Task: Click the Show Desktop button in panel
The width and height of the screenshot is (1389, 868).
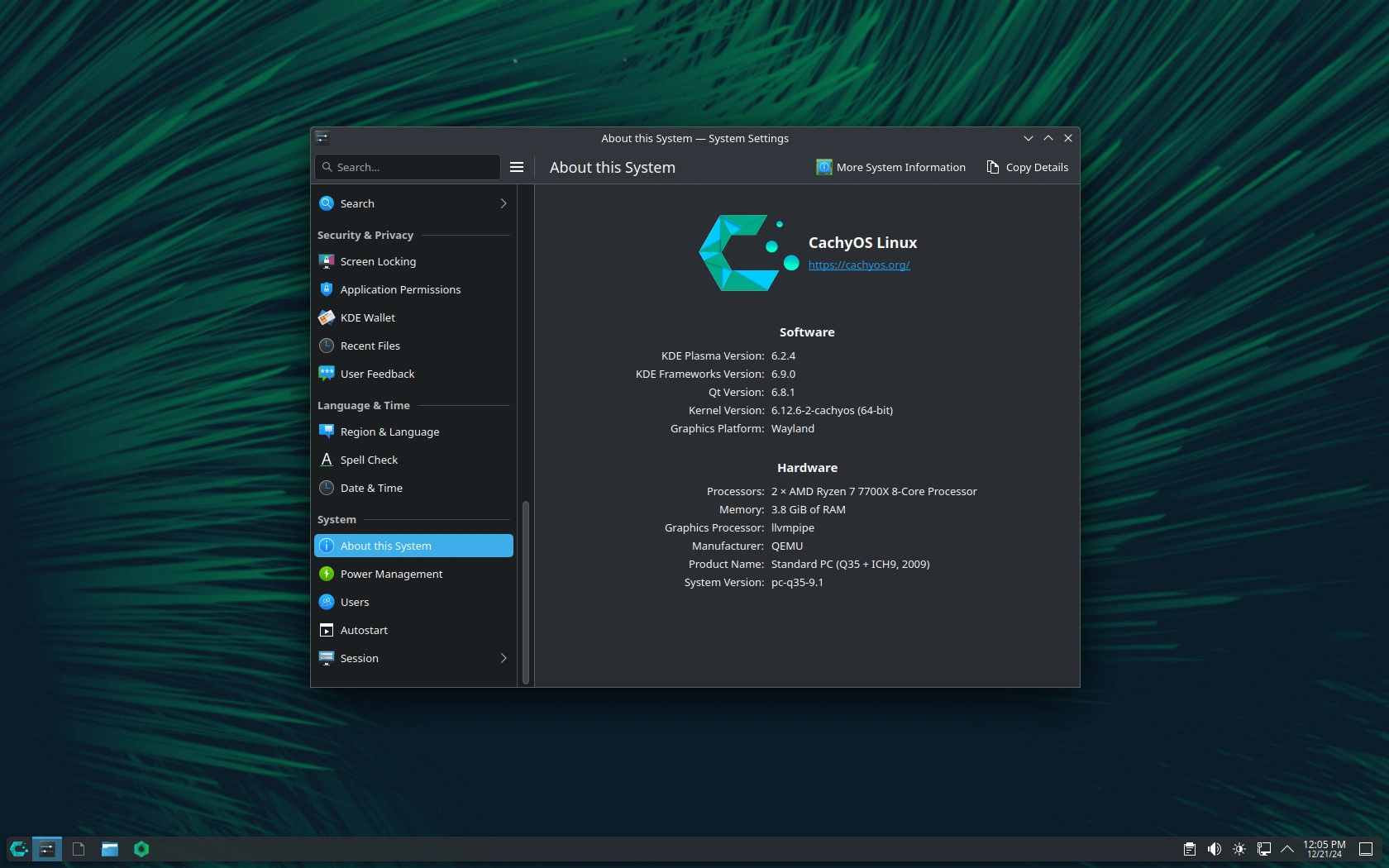Action: (1366, 849)
